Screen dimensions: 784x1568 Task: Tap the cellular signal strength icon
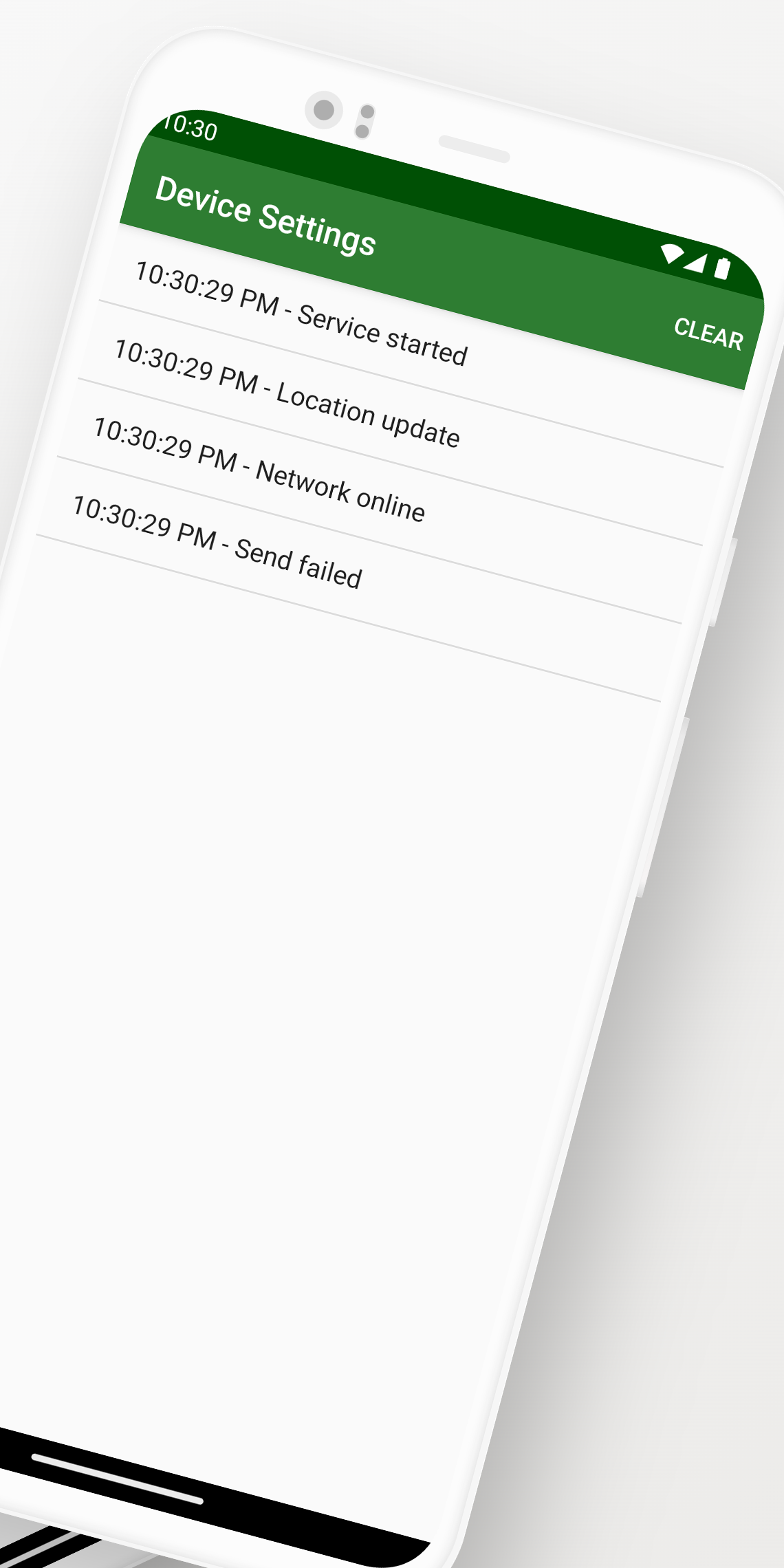coord(696,261)
